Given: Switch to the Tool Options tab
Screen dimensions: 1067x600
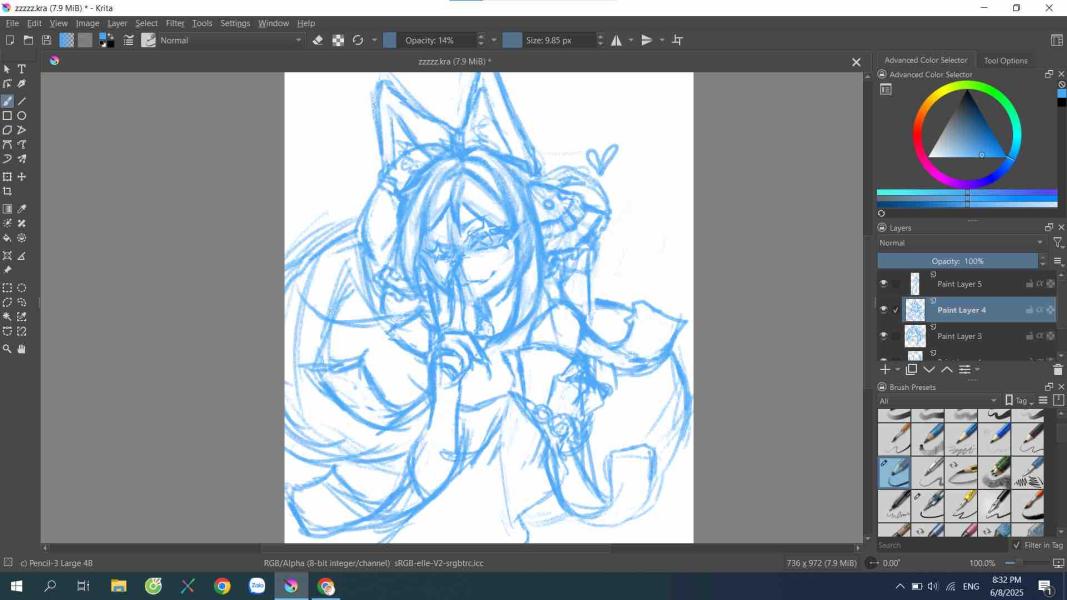Looking at the screenshot, I should click(x=1005, y=61).
